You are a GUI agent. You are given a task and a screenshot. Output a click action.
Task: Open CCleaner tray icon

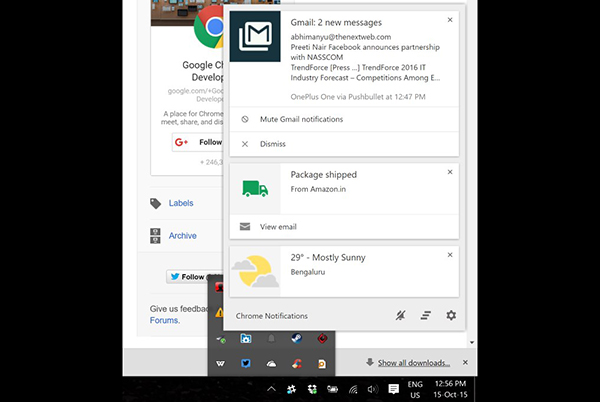297,364
